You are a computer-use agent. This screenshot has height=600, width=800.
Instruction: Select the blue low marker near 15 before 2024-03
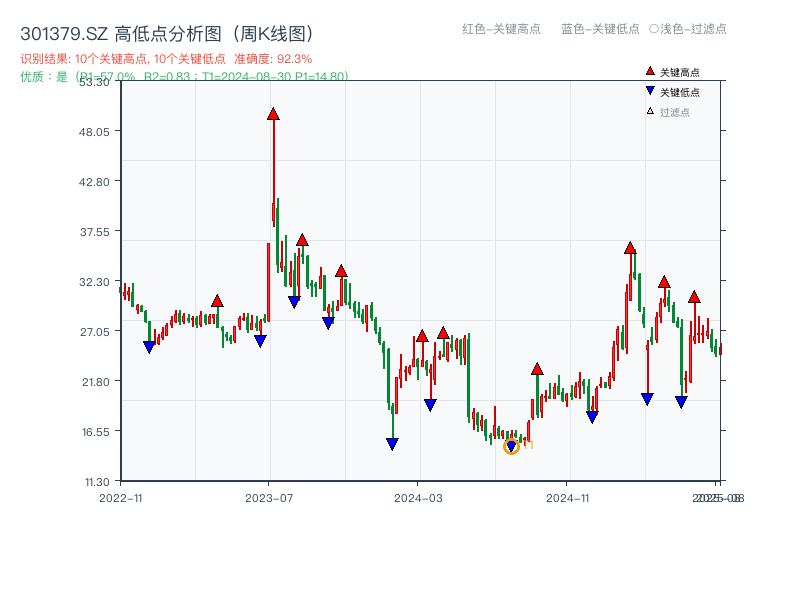click(x=392, y=444)
